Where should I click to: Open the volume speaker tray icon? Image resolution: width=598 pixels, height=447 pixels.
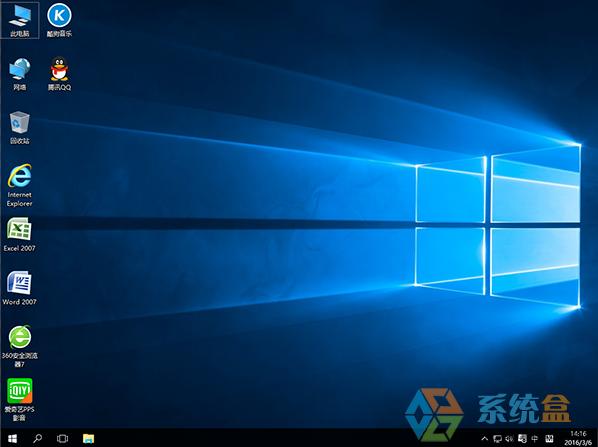(509, 439)
